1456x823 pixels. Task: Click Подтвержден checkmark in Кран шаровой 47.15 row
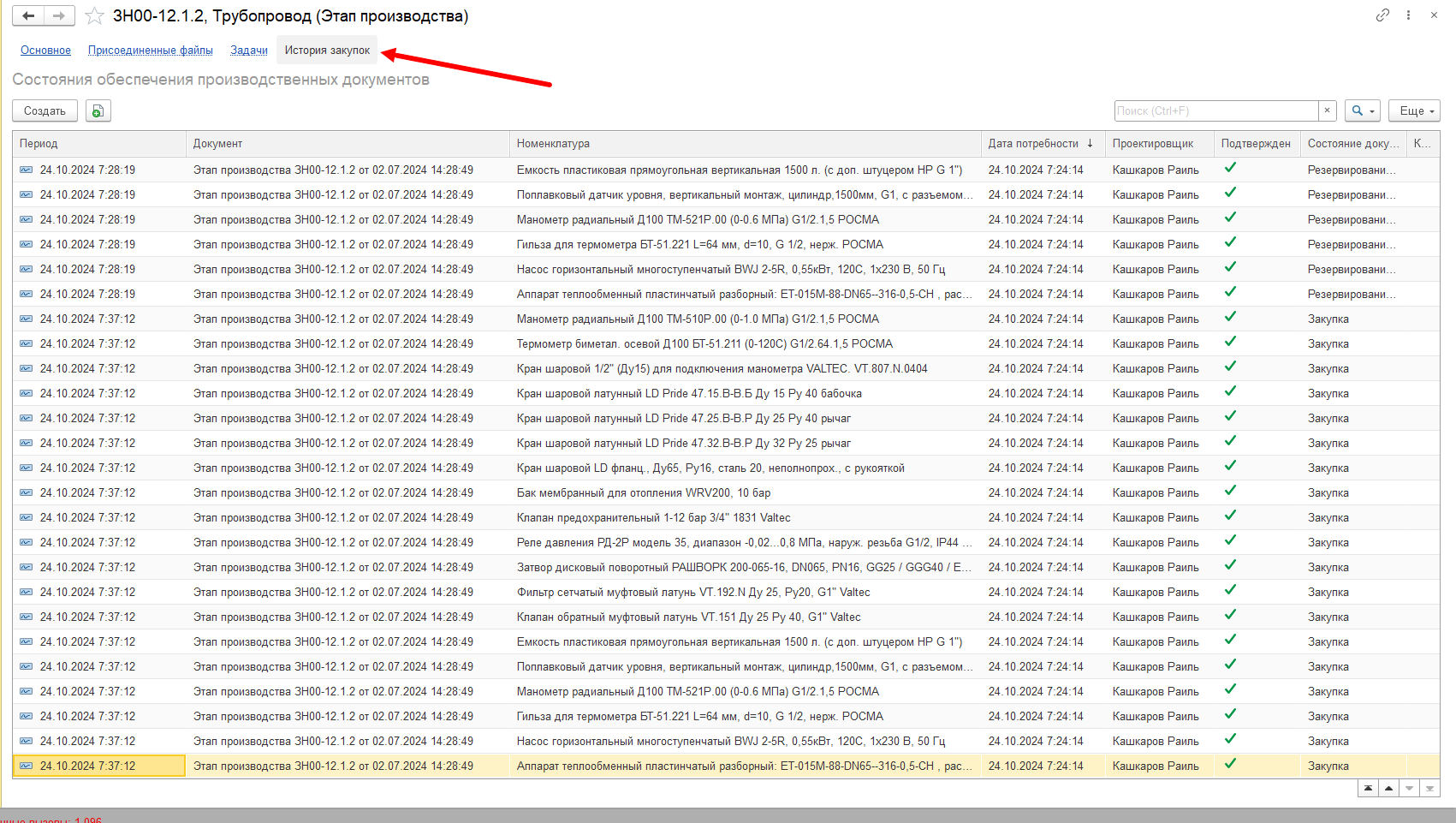1230,391
